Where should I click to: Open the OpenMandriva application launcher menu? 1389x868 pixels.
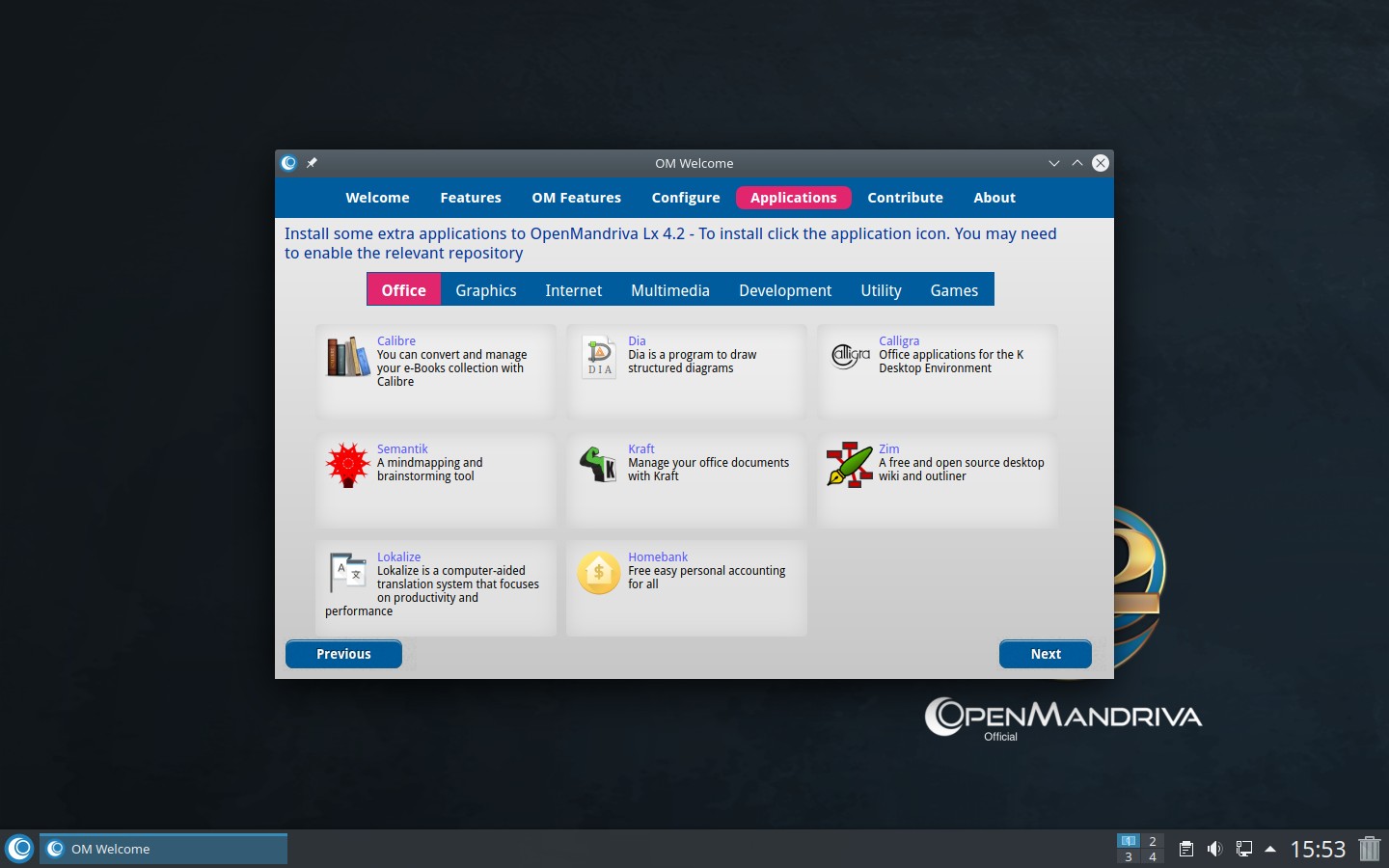pos(19,849)
